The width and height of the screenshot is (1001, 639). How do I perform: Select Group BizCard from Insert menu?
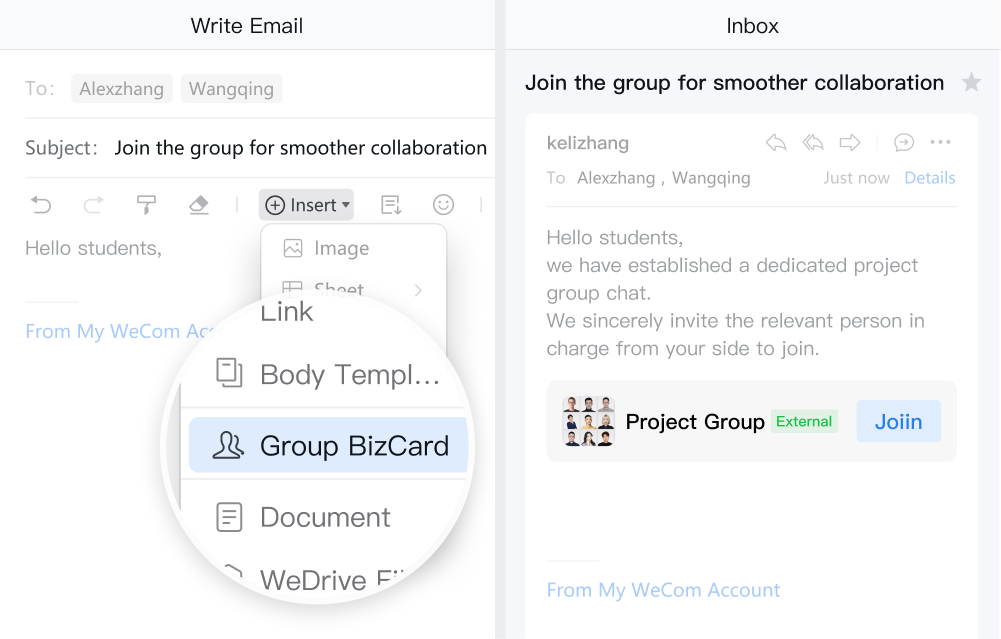pos(329,446)
